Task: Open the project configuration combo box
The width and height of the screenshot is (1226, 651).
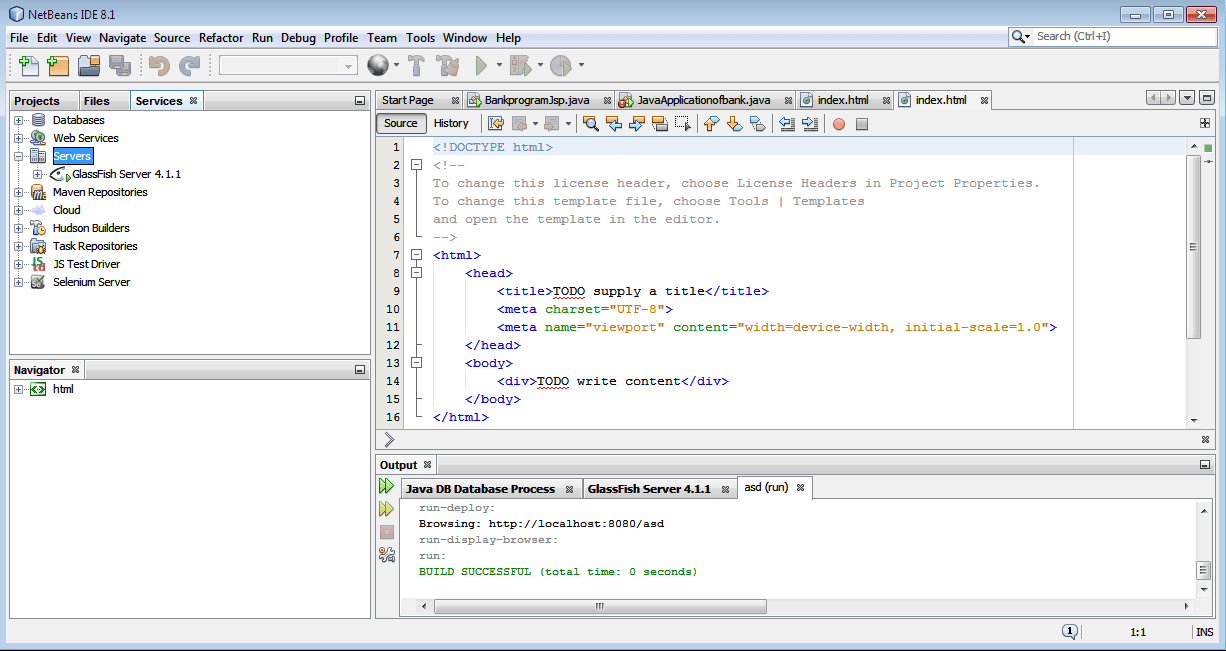Action: click(x=288, y=66)
